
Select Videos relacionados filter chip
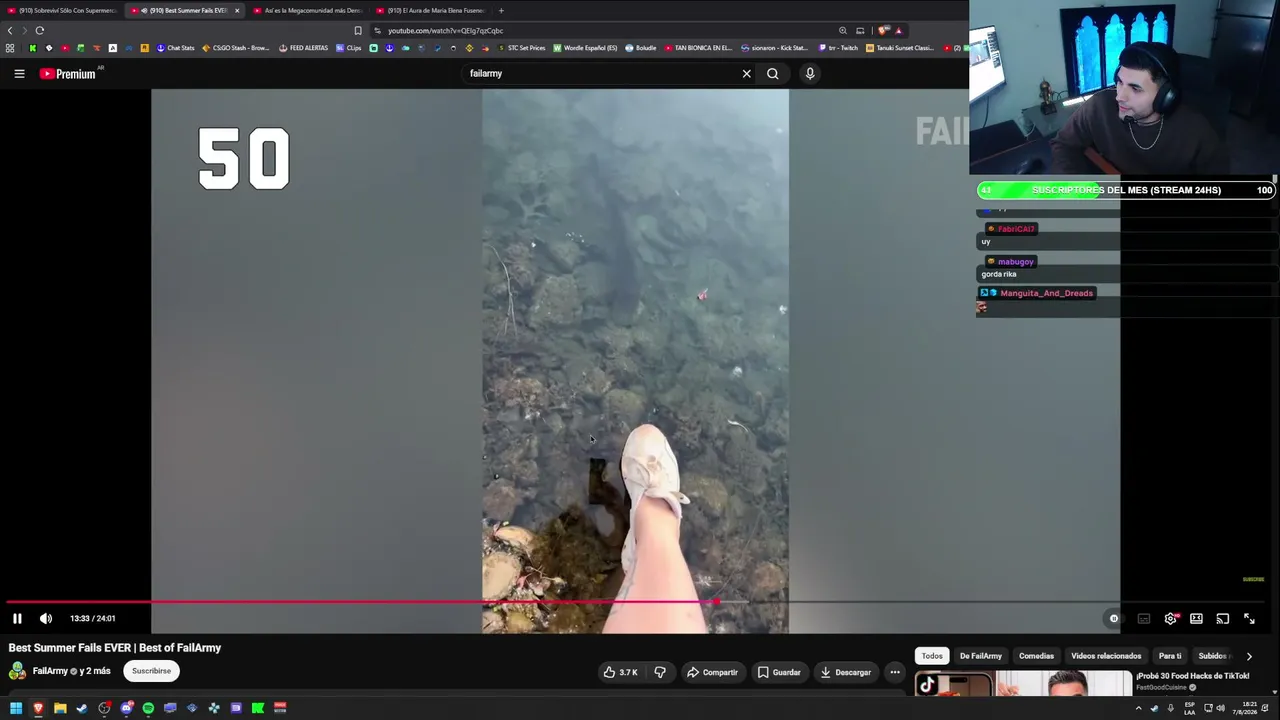1106,656
